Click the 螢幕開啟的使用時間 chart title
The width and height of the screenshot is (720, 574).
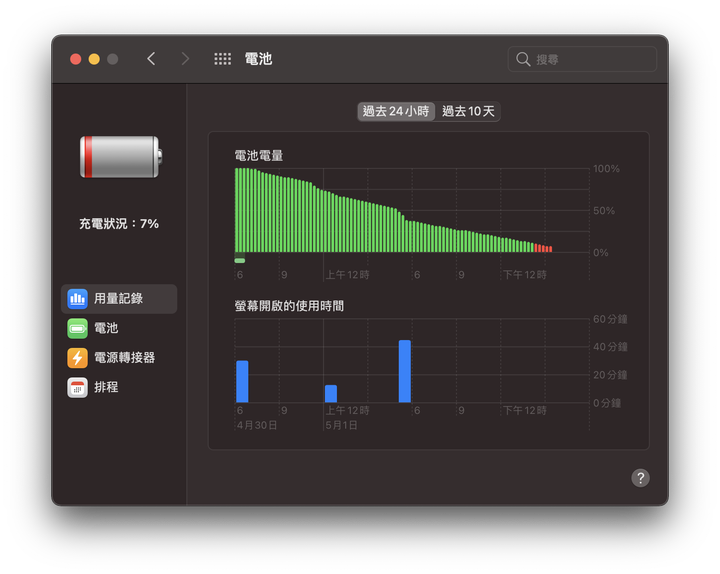289,306
